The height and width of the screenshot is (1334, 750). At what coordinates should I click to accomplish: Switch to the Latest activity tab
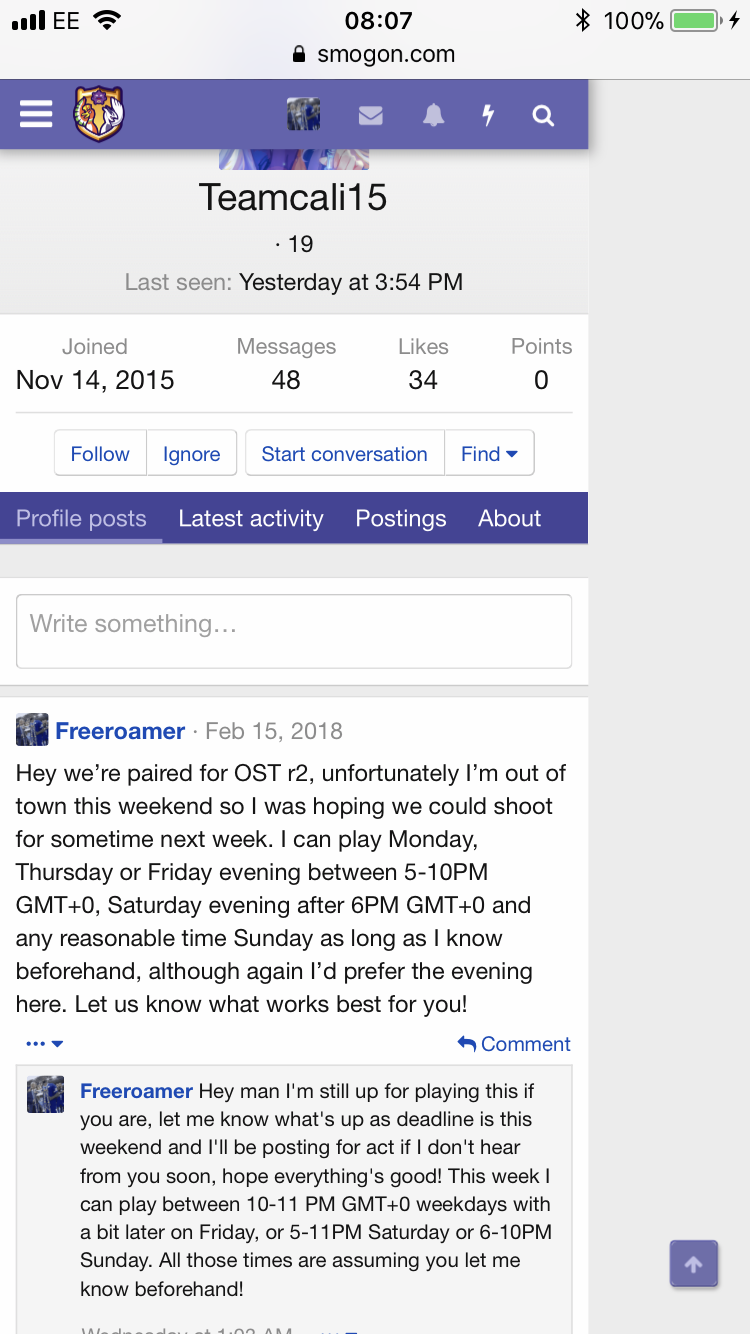tap(251, 518)
